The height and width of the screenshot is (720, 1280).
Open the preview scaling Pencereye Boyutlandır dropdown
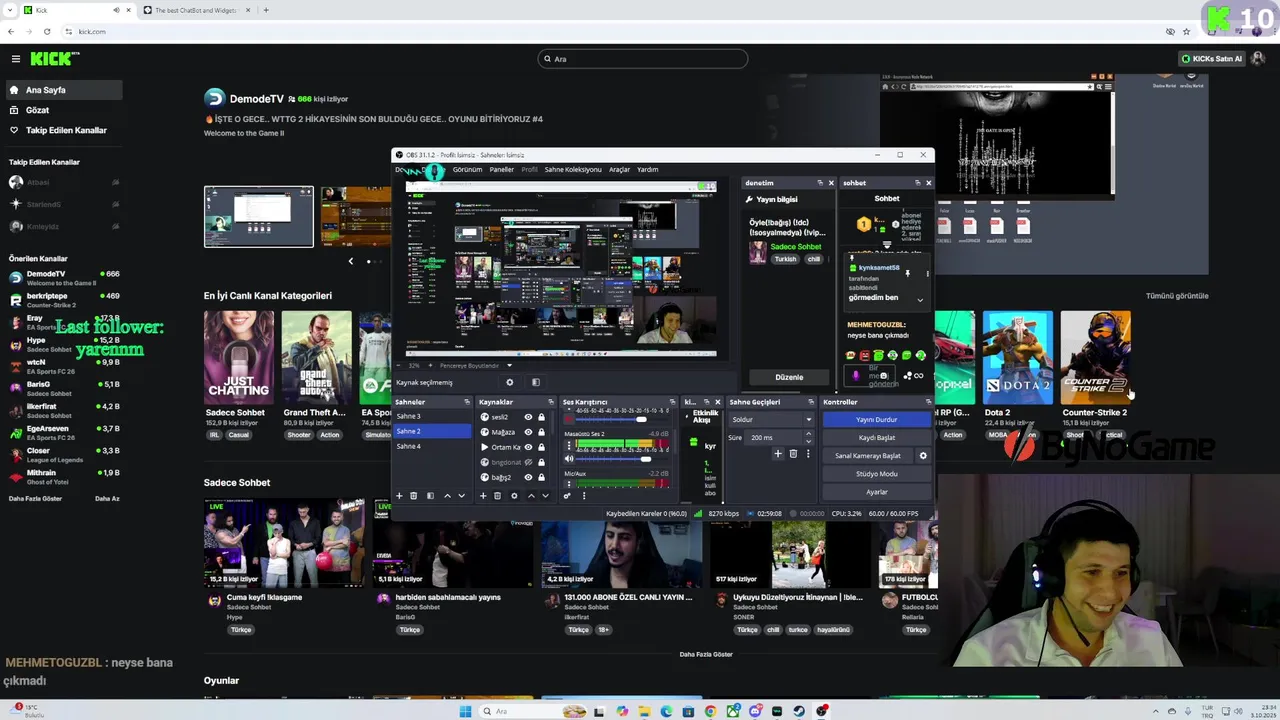pos(475,366)
